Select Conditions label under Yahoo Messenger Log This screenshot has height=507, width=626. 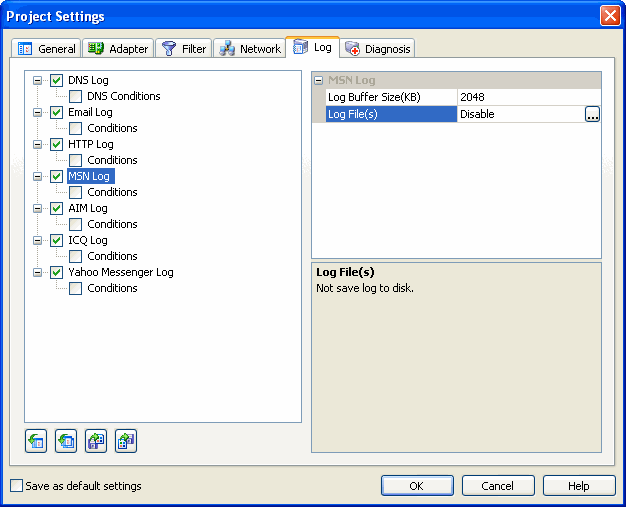tap(112, 288)
